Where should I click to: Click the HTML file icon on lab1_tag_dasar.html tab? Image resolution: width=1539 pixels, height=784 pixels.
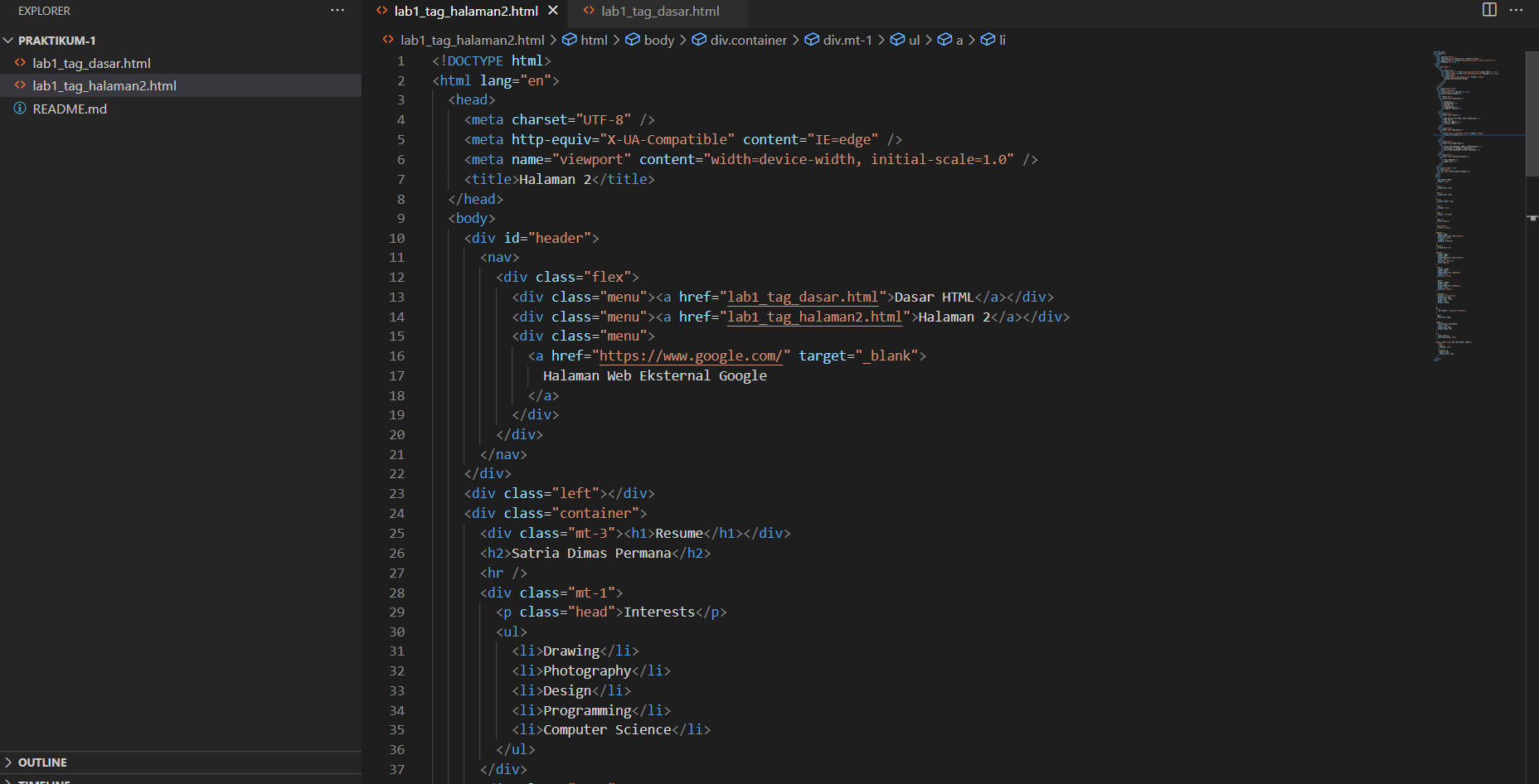(x=588, y=12)
